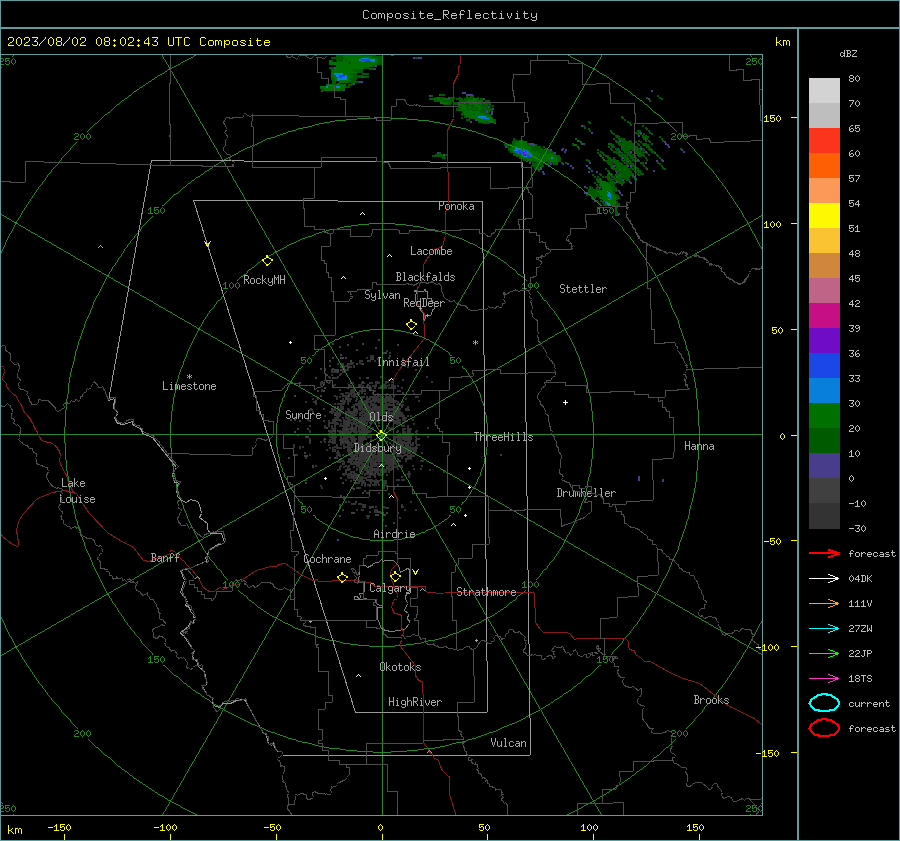The height and width of the screenshot is (841, 900).
Task: Click the cyan current ellipse legend icon
Action: click(x=824, y=703)
